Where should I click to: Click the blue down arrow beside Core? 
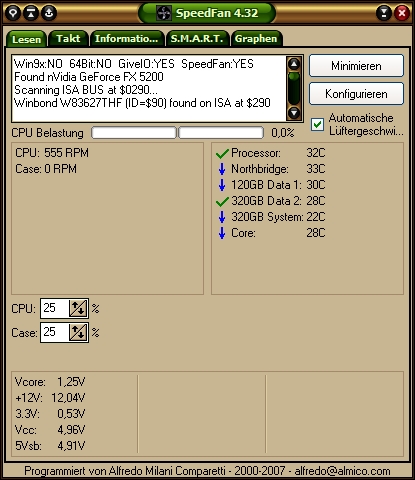pyautogui.click(x=222, y=233)
